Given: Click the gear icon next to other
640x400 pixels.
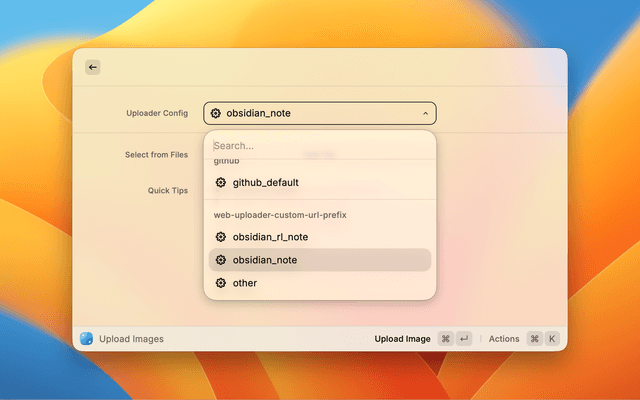Looking at the screenshot, I should (221, 283).
